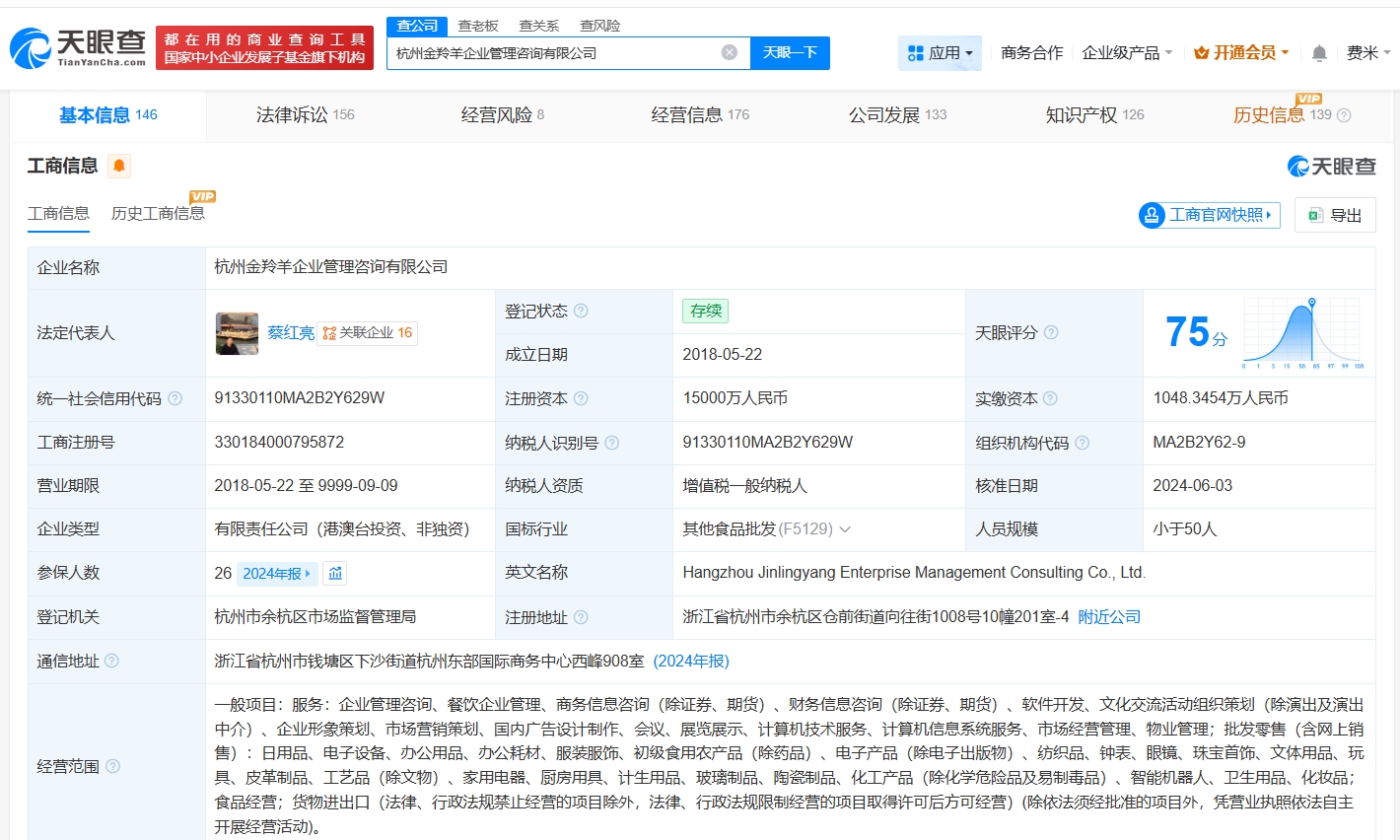Open the 开通会员 dropdown

click(x=1241, y=53)
